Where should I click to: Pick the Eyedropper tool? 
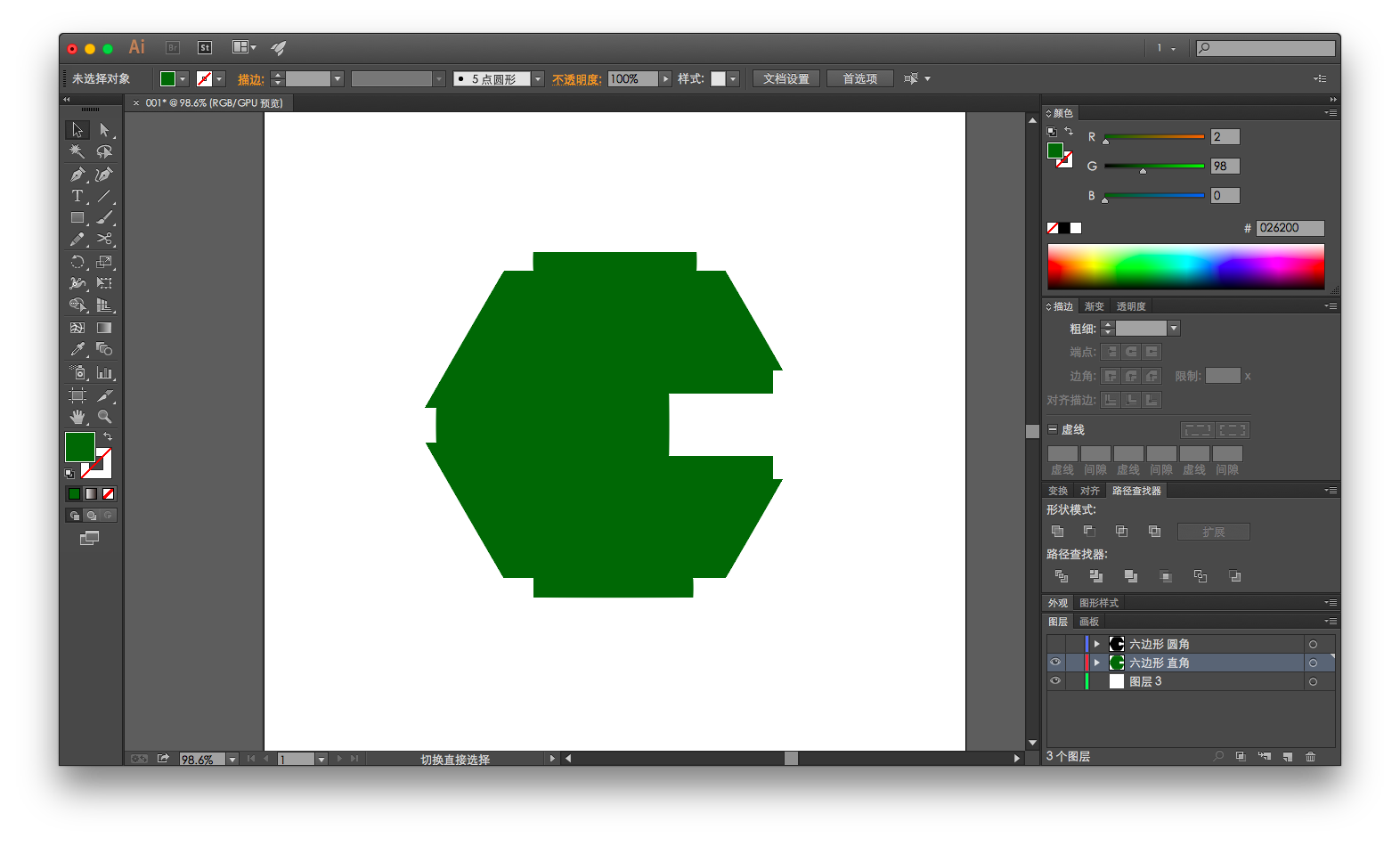click(x=77, y=349)
